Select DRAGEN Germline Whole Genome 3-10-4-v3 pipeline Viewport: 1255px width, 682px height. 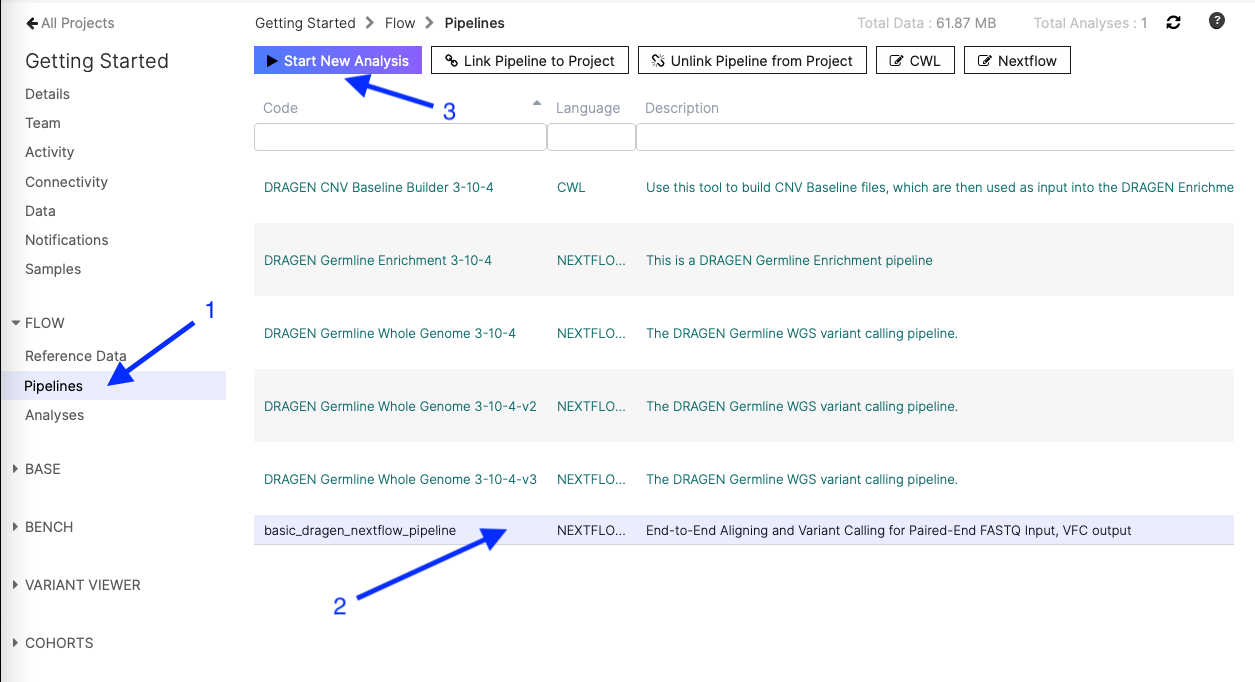pyautogui.click(x=400, y=479)
